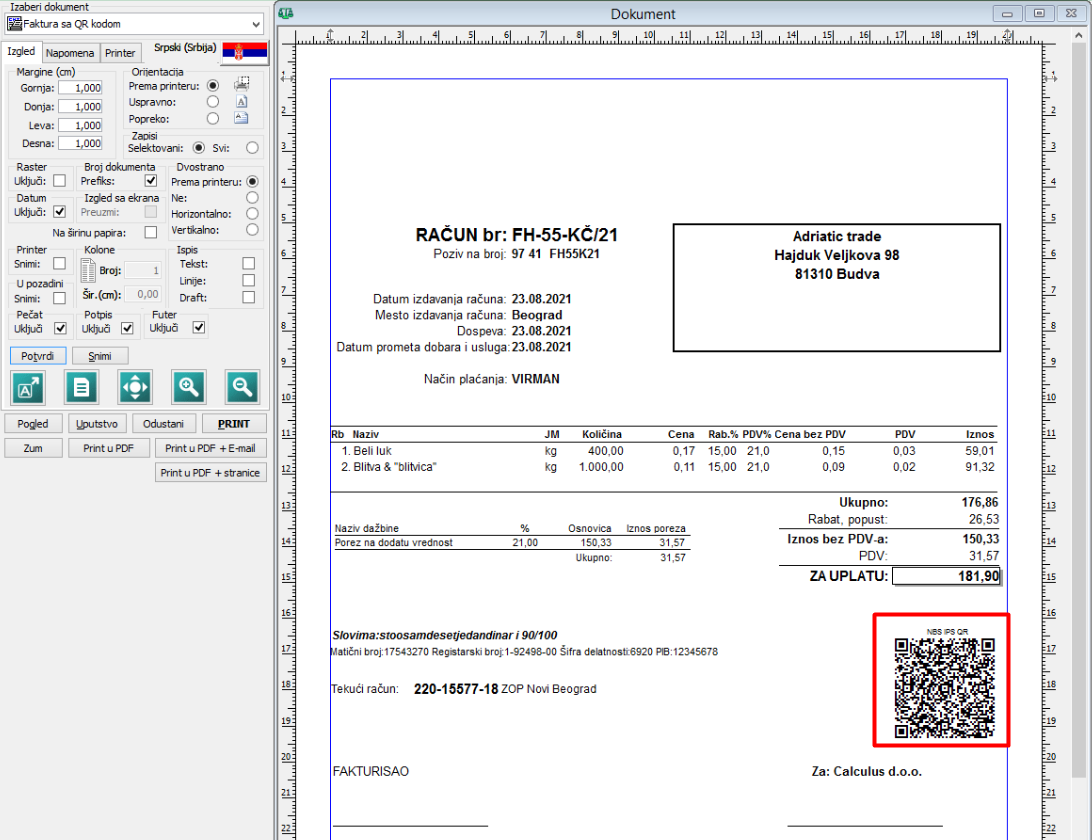The width and height of the screenshot is (1092, 840).
Task: Enable Printer Snimi checkbox
Action: (x=60, y=263)
